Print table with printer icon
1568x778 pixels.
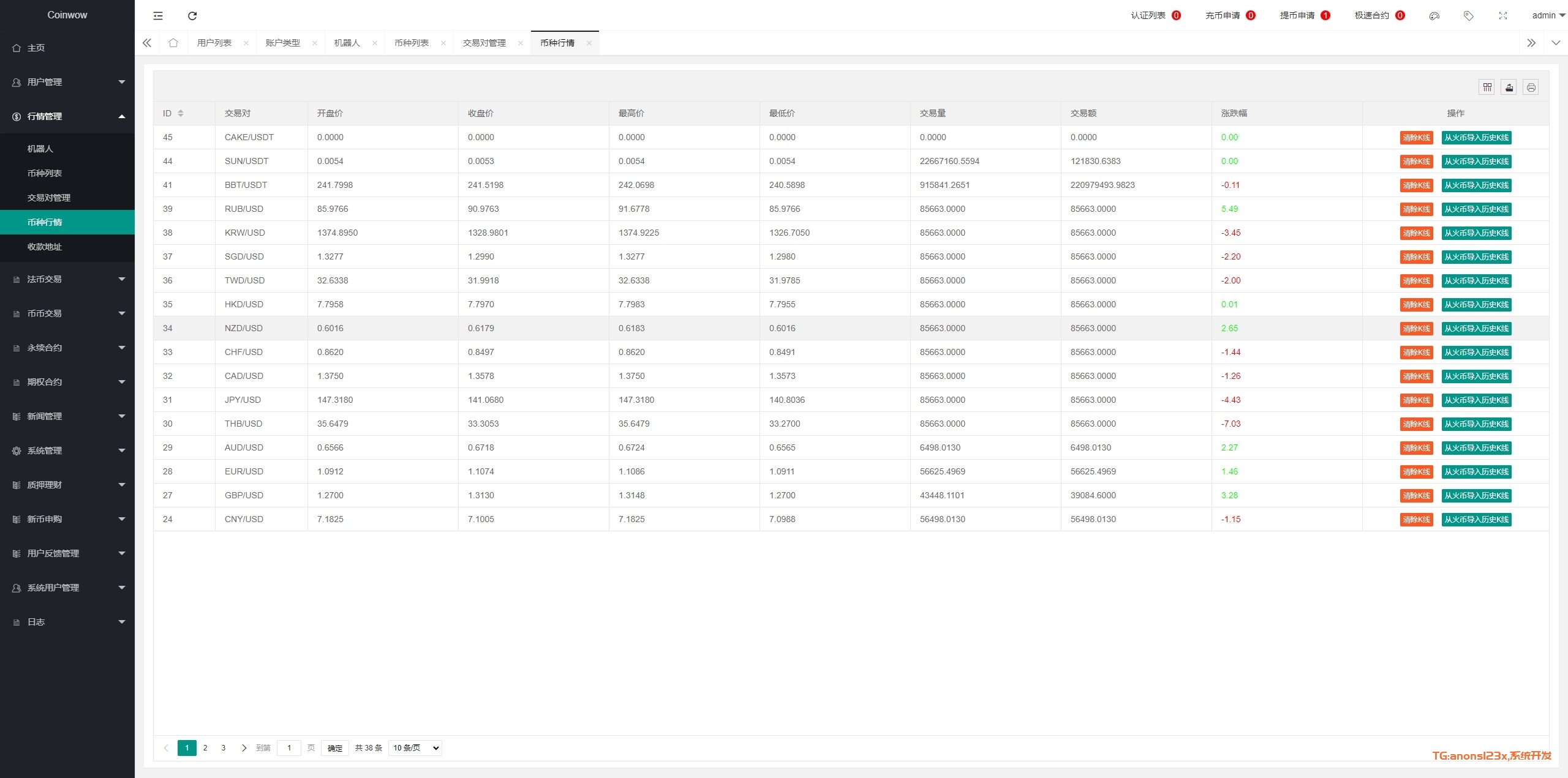pos(1531,88)
